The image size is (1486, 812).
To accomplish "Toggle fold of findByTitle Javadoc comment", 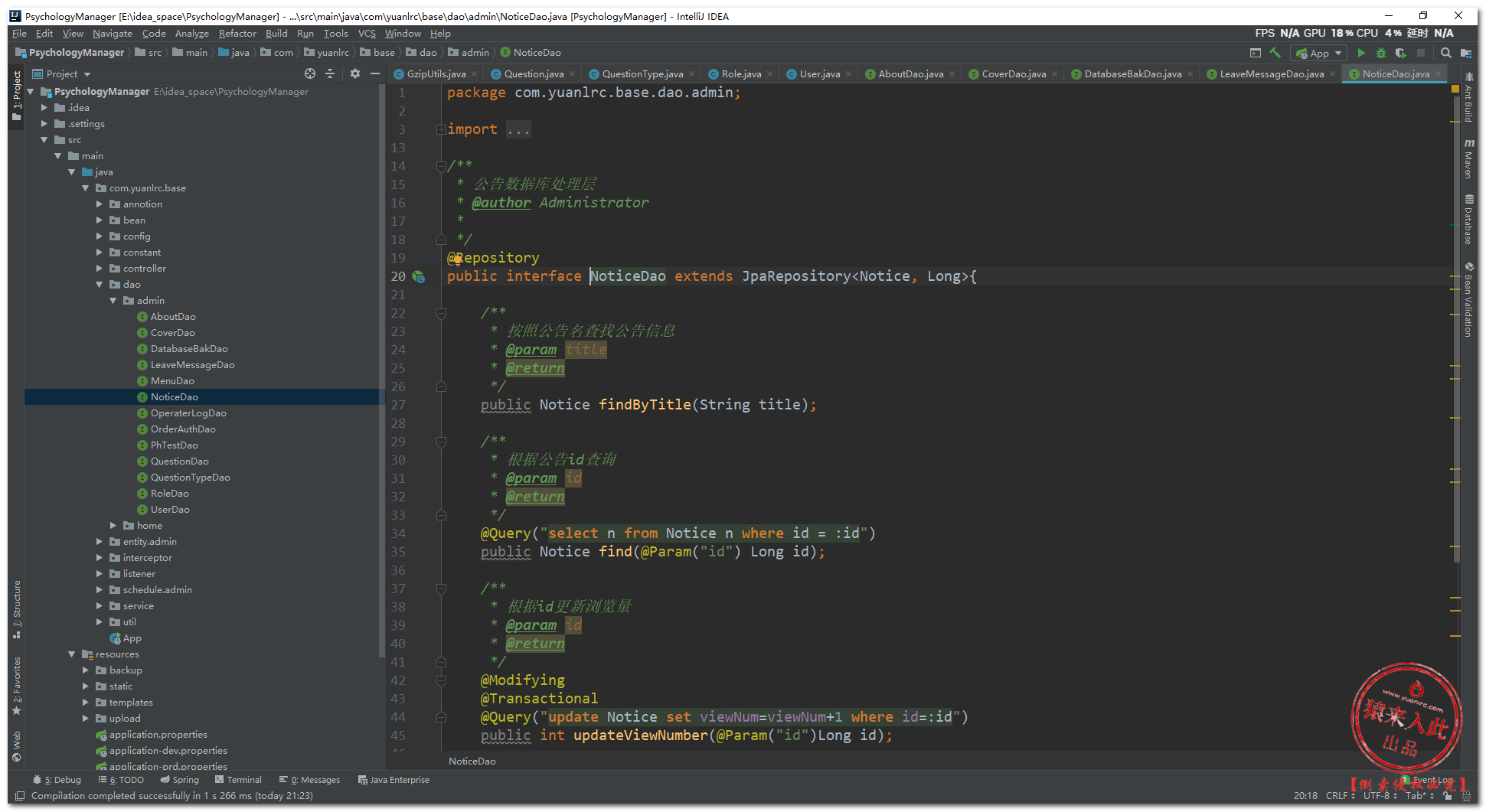I will pos(441,313).
